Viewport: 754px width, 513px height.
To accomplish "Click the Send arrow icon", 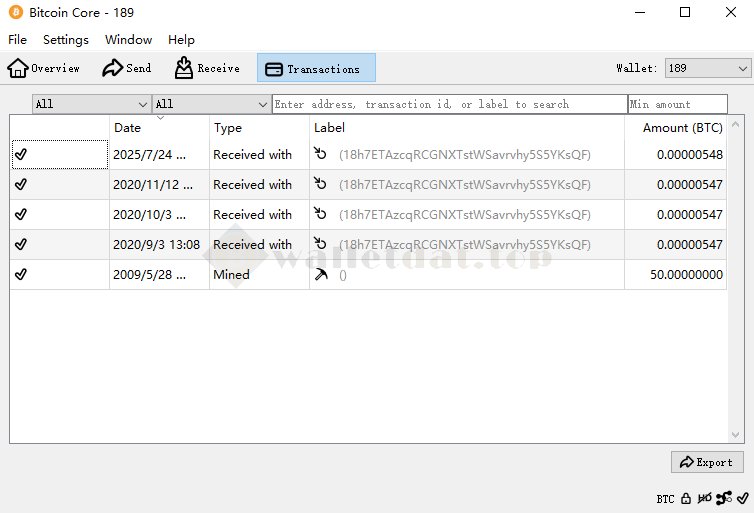I will (113, 68).
